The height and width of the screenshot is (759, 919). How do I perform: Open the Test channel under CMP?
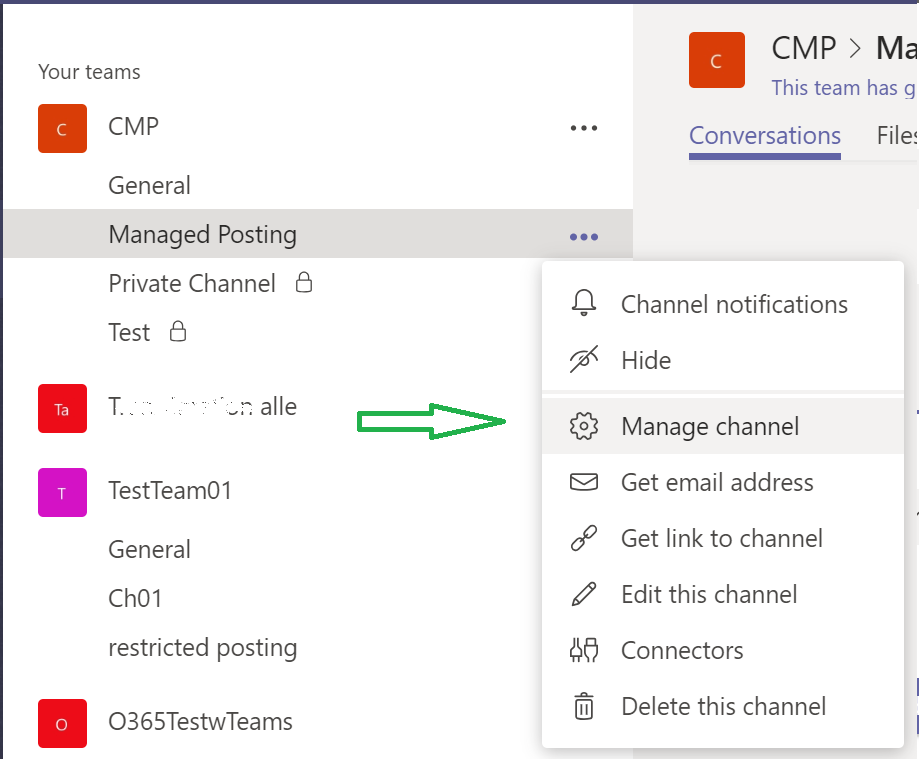pos(129,332)
